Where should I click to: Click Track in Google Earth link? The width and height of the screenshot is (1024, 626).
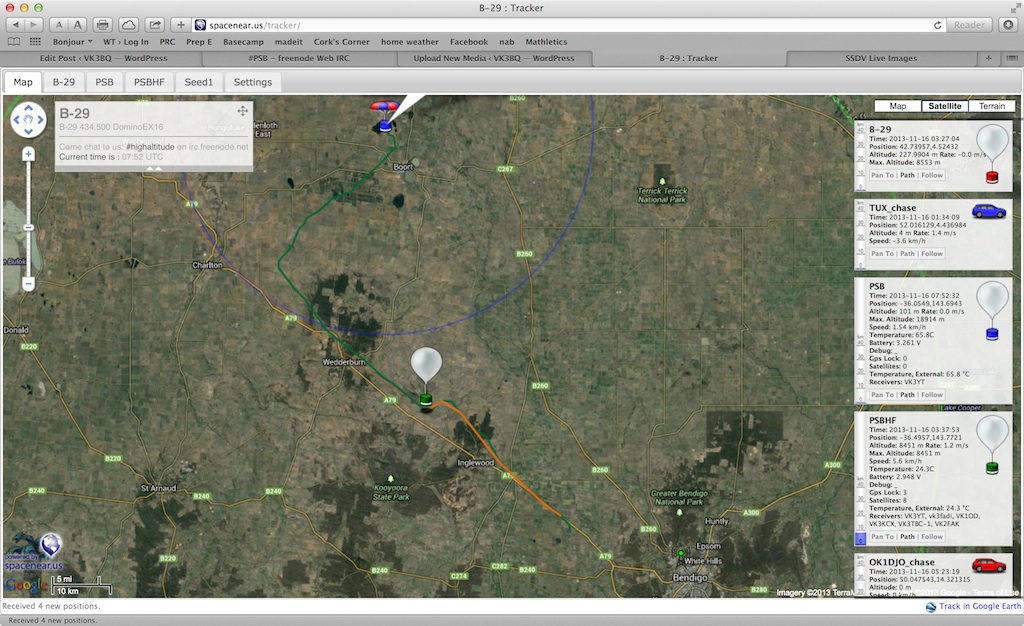pyautogui.click(x=980, y=606)
